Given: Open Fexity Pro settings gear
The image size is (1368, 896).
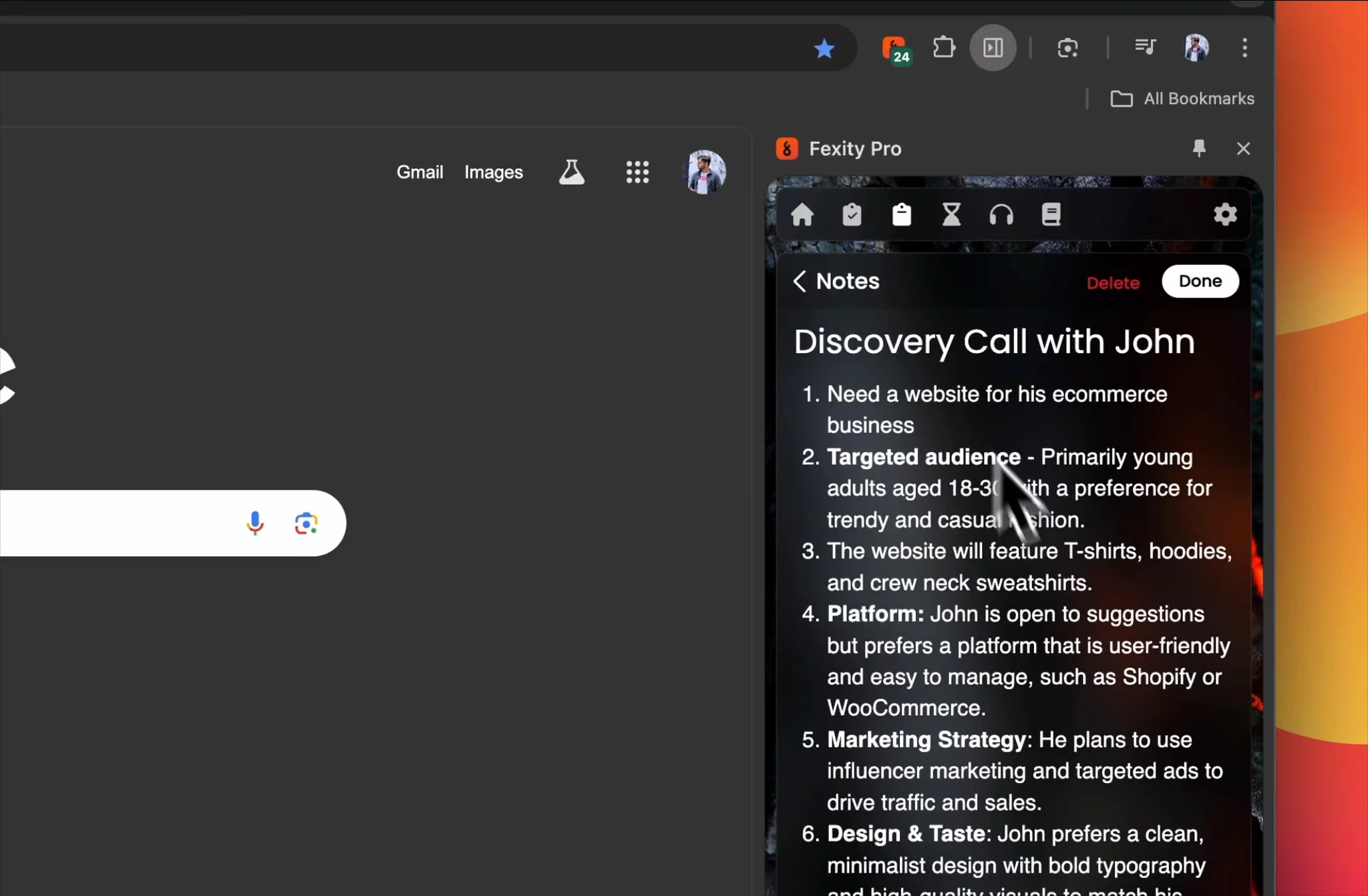Looking at the screenshot, I should coord(1225,215).
